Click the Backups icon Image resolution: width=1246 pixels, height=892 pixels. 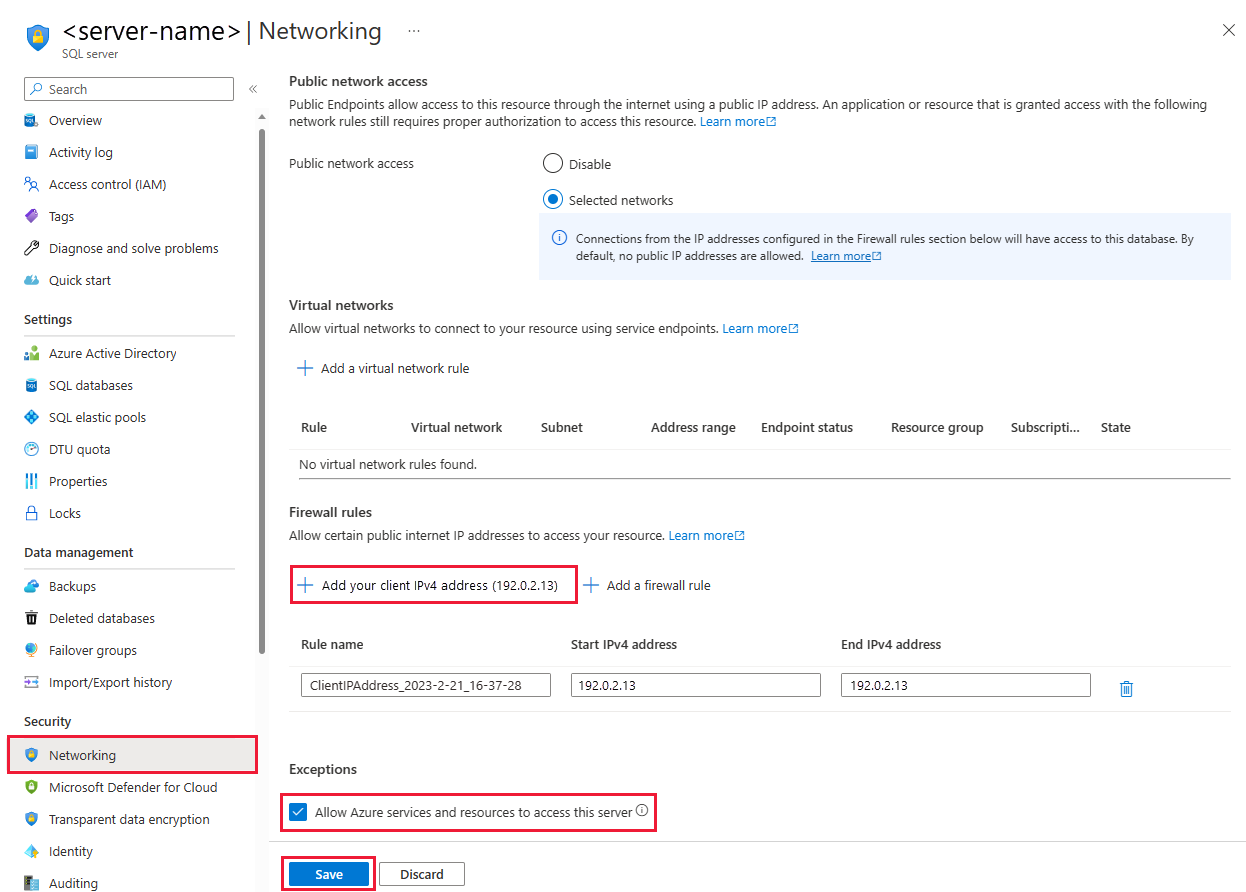click(31, 586)
